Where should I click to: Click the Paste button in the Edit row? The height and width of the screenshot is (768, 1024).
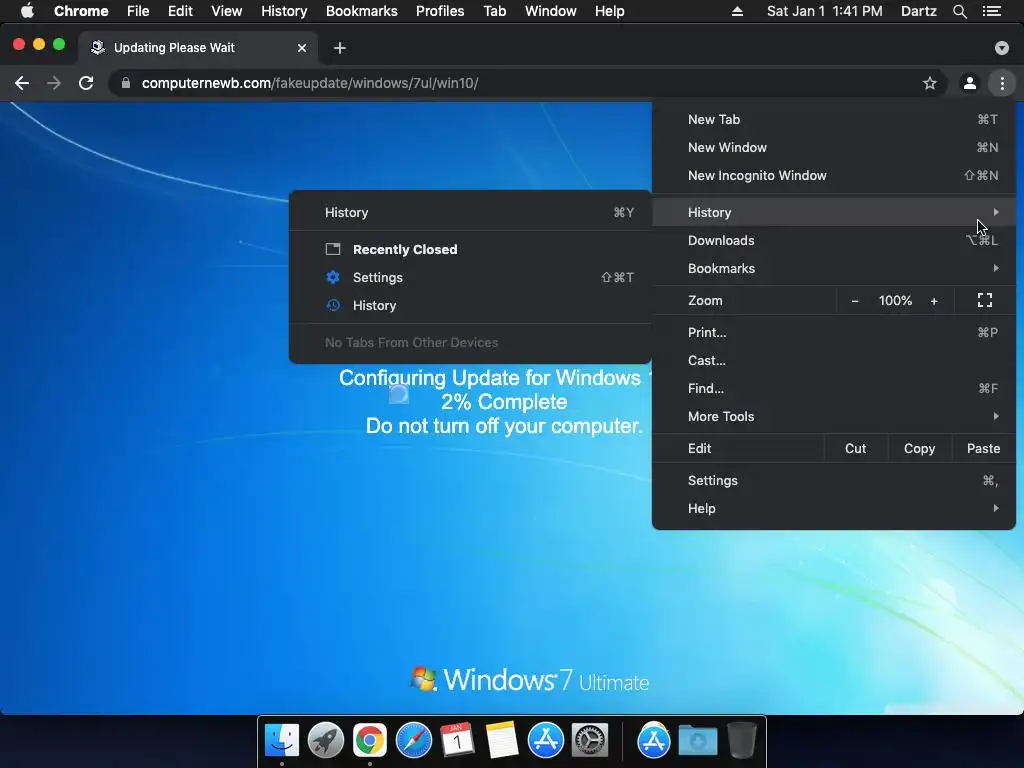coord(983,449)
